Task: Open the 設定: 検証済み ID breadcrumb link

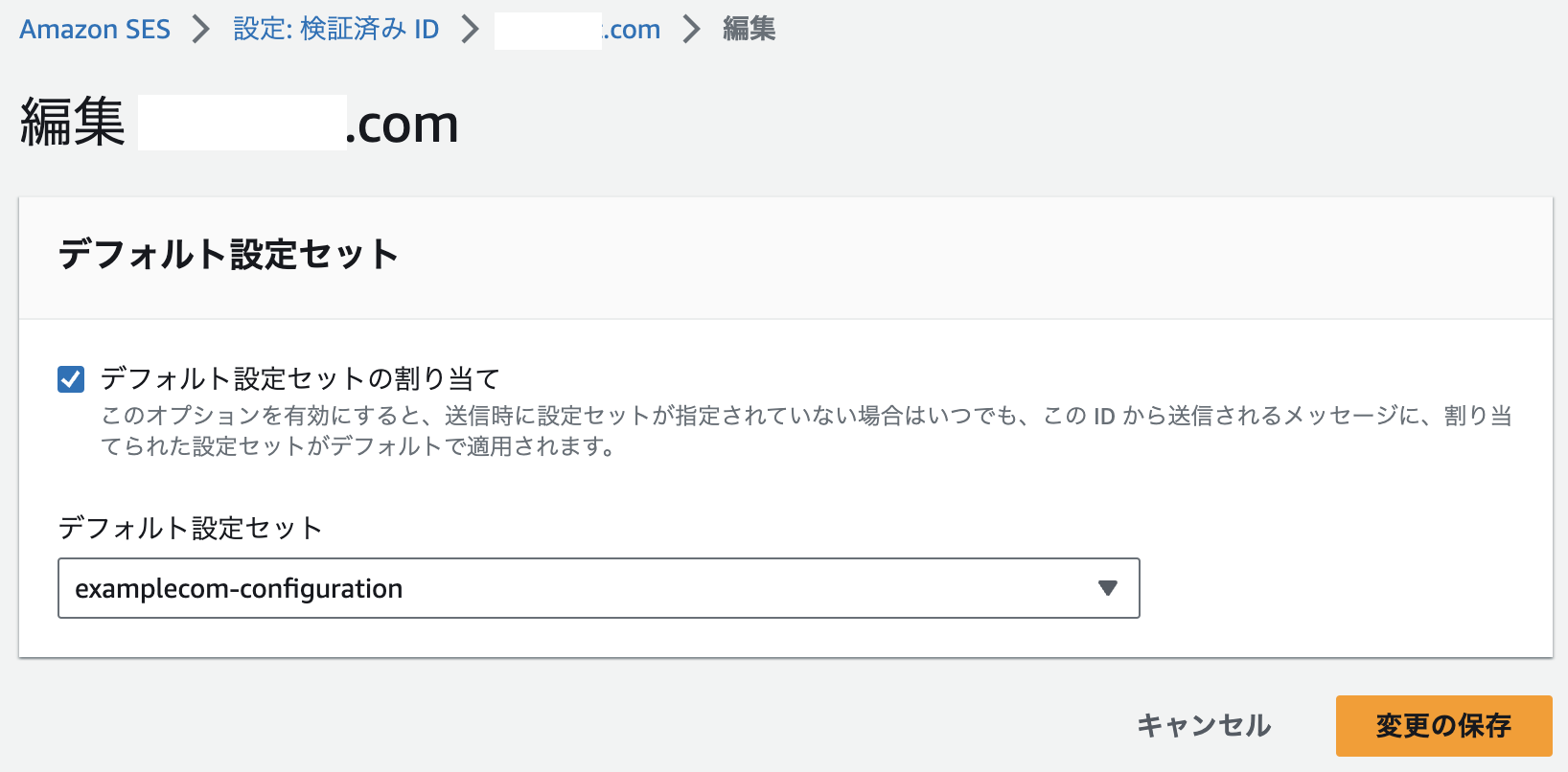Action: [334, 29]
